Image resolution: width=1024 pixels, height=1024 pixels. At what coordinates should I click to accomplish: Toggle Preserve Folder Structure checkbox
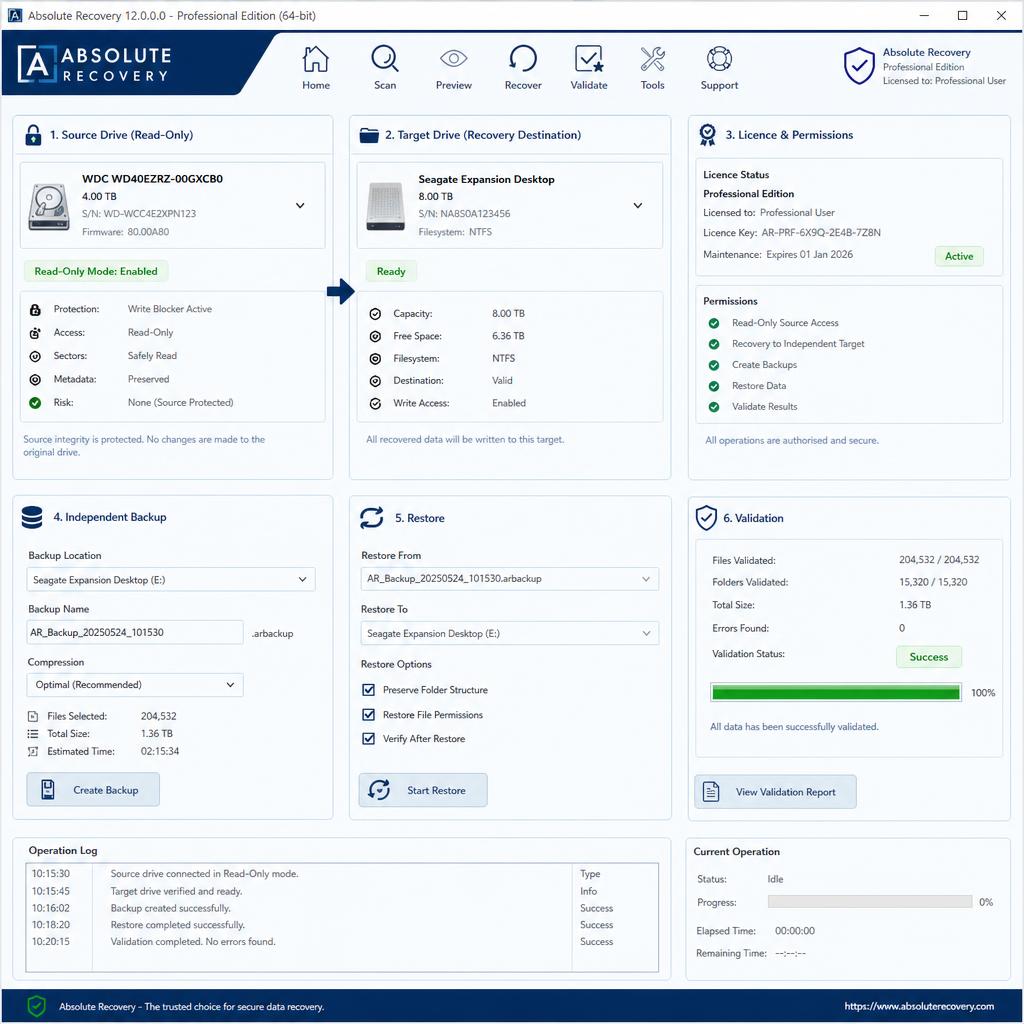pyautogui.click(x=368, y=690)
